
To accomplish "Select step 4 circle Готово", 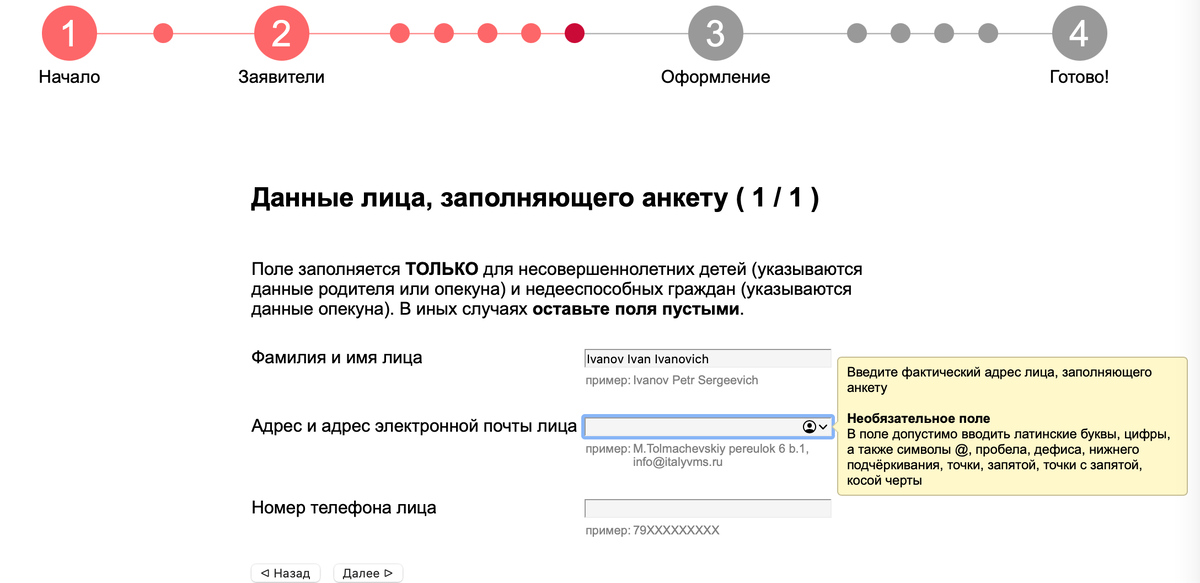I will 1079,33.
